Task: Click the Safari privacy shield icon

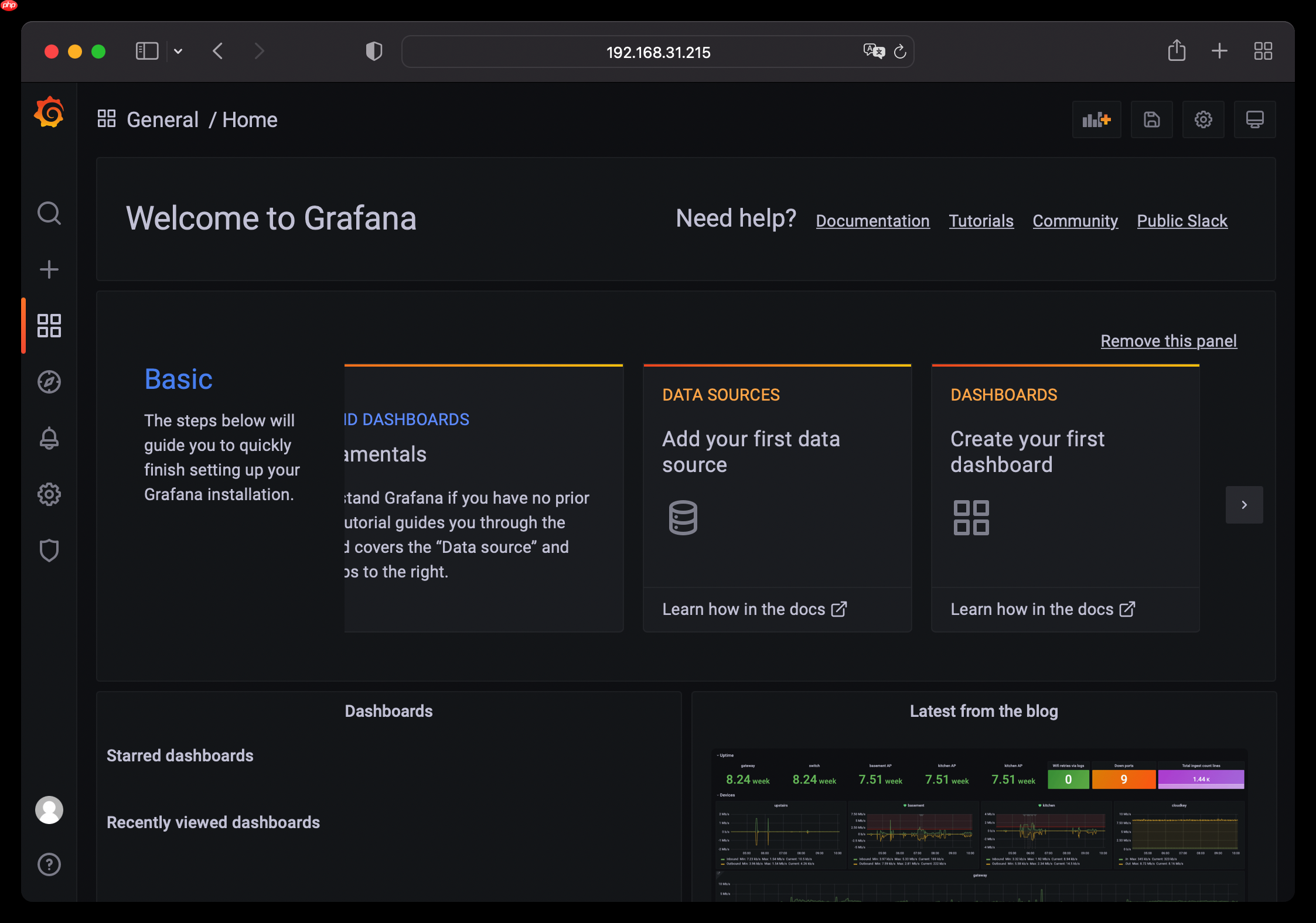Action: (x=374, y=52)
